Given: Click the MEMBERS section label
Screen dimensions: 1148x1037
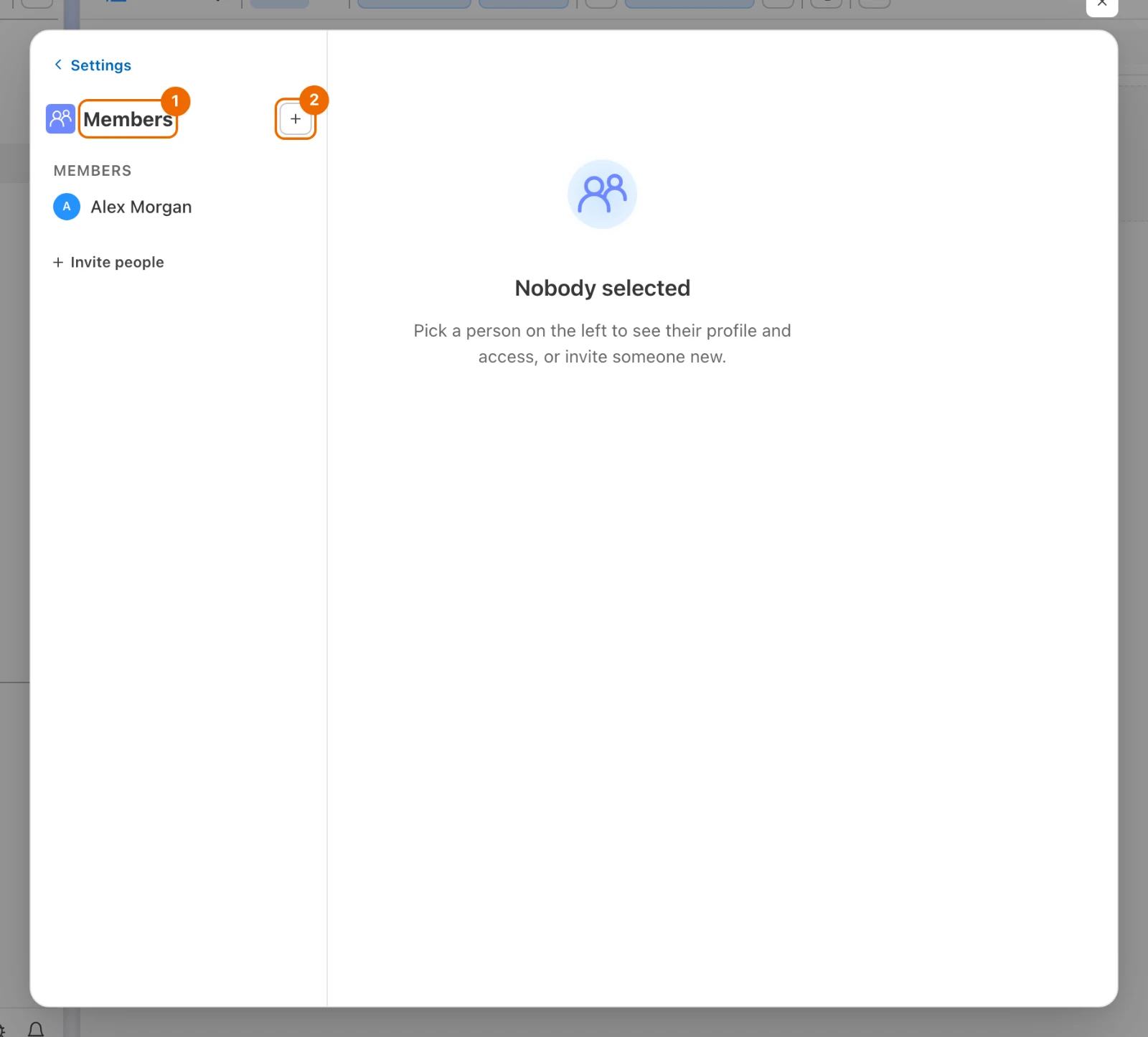Looking at the screenshot, I should click(x=93, y=171).
